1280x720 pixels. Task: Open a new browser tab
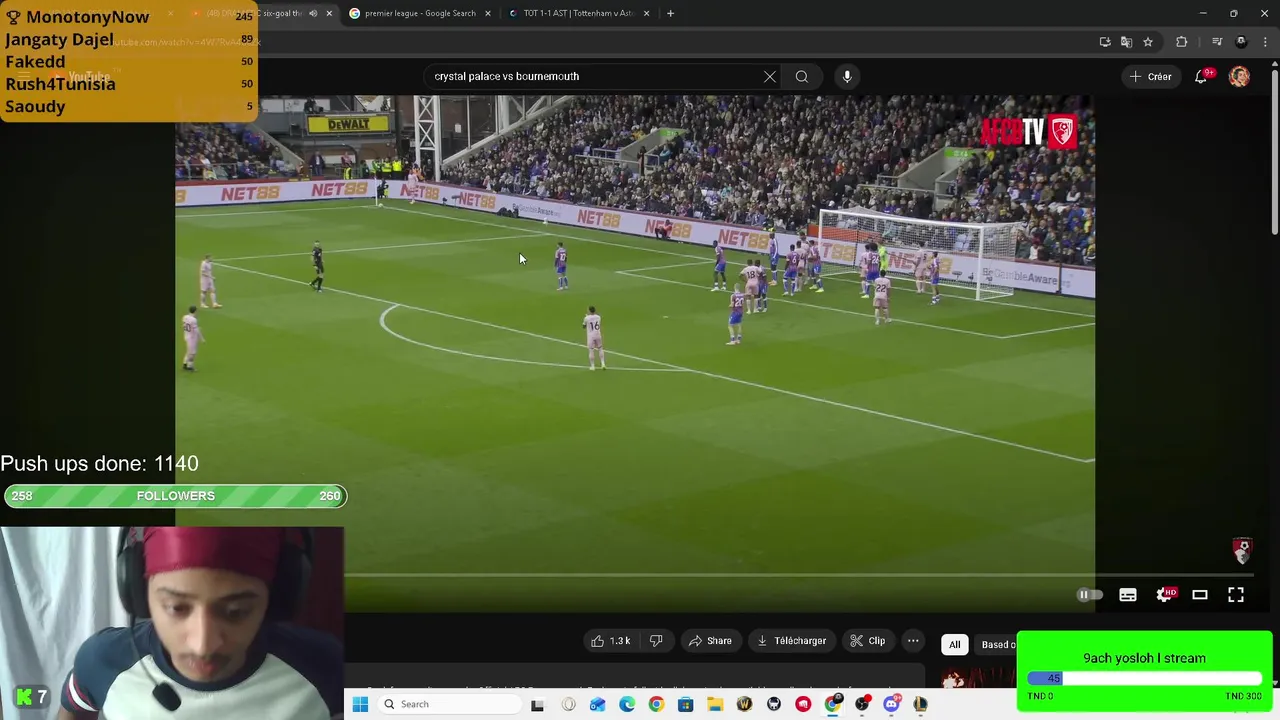tap(670, 13)
